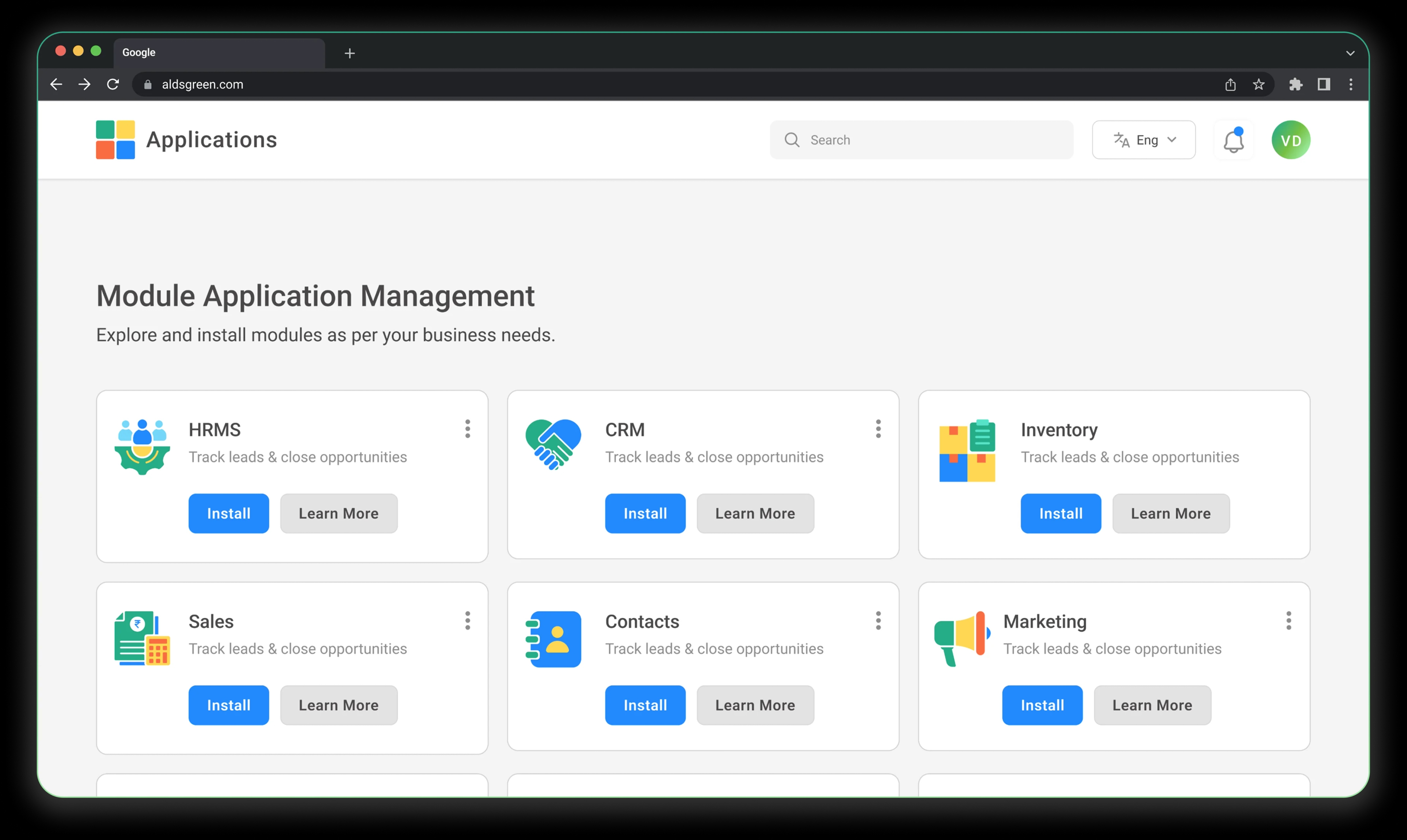Select the Google browser tab

(219, 53)
